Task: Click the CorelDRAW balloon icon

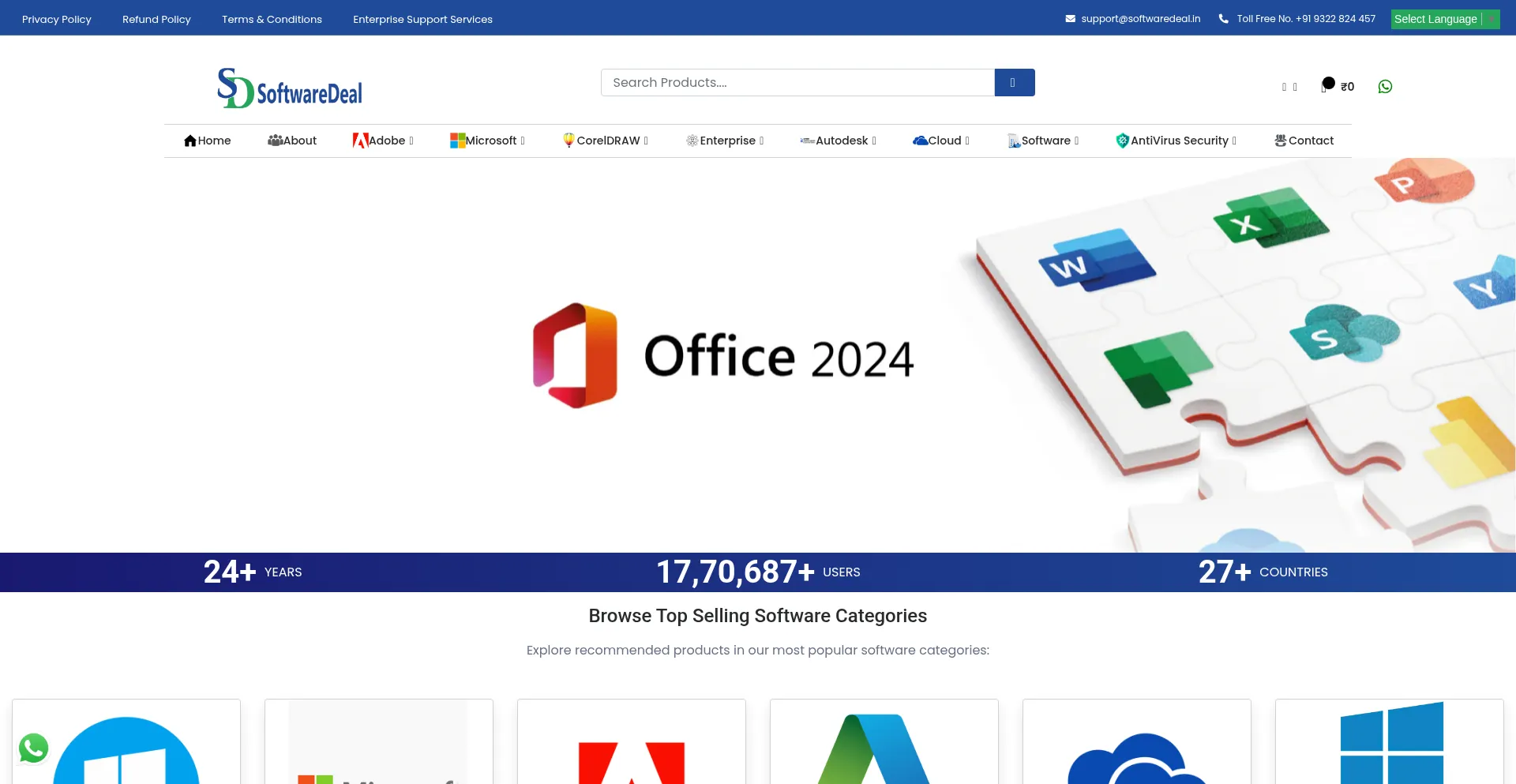Action: pos(568,141)
